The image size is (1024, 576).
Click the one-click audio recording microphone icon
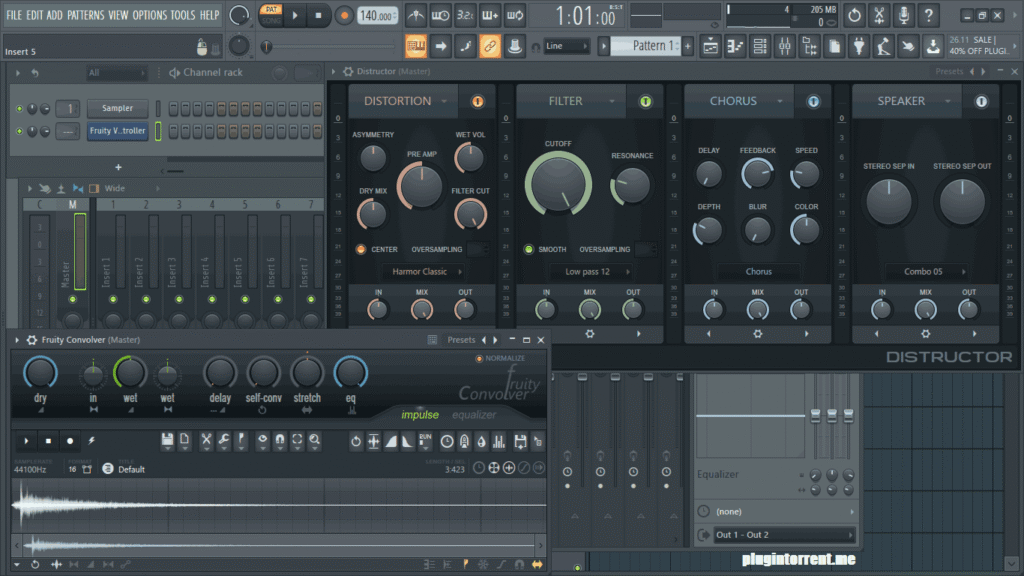(x=904, y=15)
